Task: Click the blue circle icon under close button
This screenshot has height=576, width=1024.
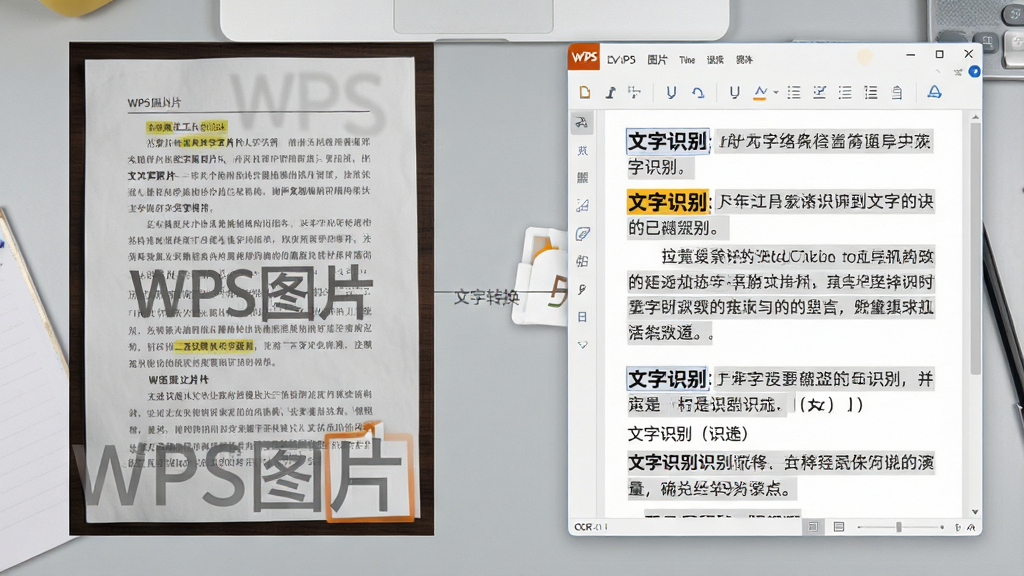Action: point(974,71)
